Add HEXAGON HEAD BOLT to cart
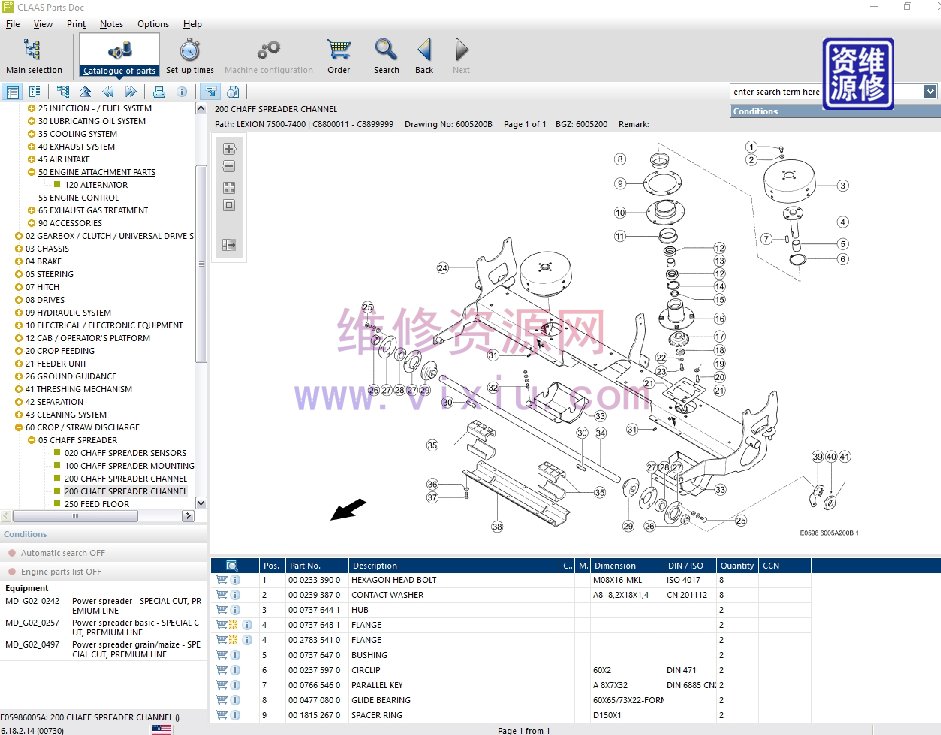The height and width of the screenshot is (735, 941). 221,580
